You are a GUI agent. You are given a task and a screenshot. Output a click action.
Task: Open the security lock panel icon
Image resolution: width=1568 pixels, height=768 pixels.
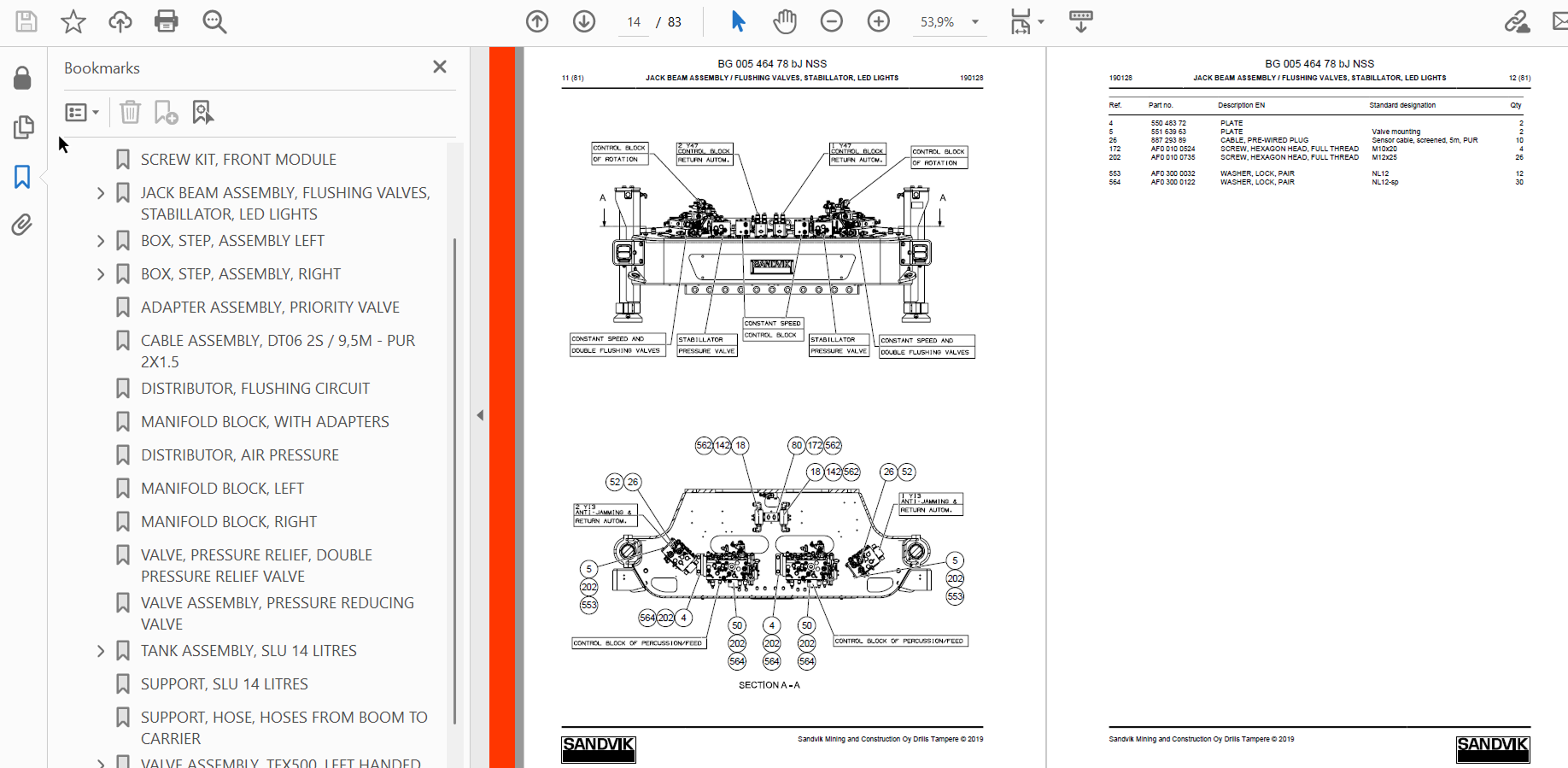coord(23,79)
